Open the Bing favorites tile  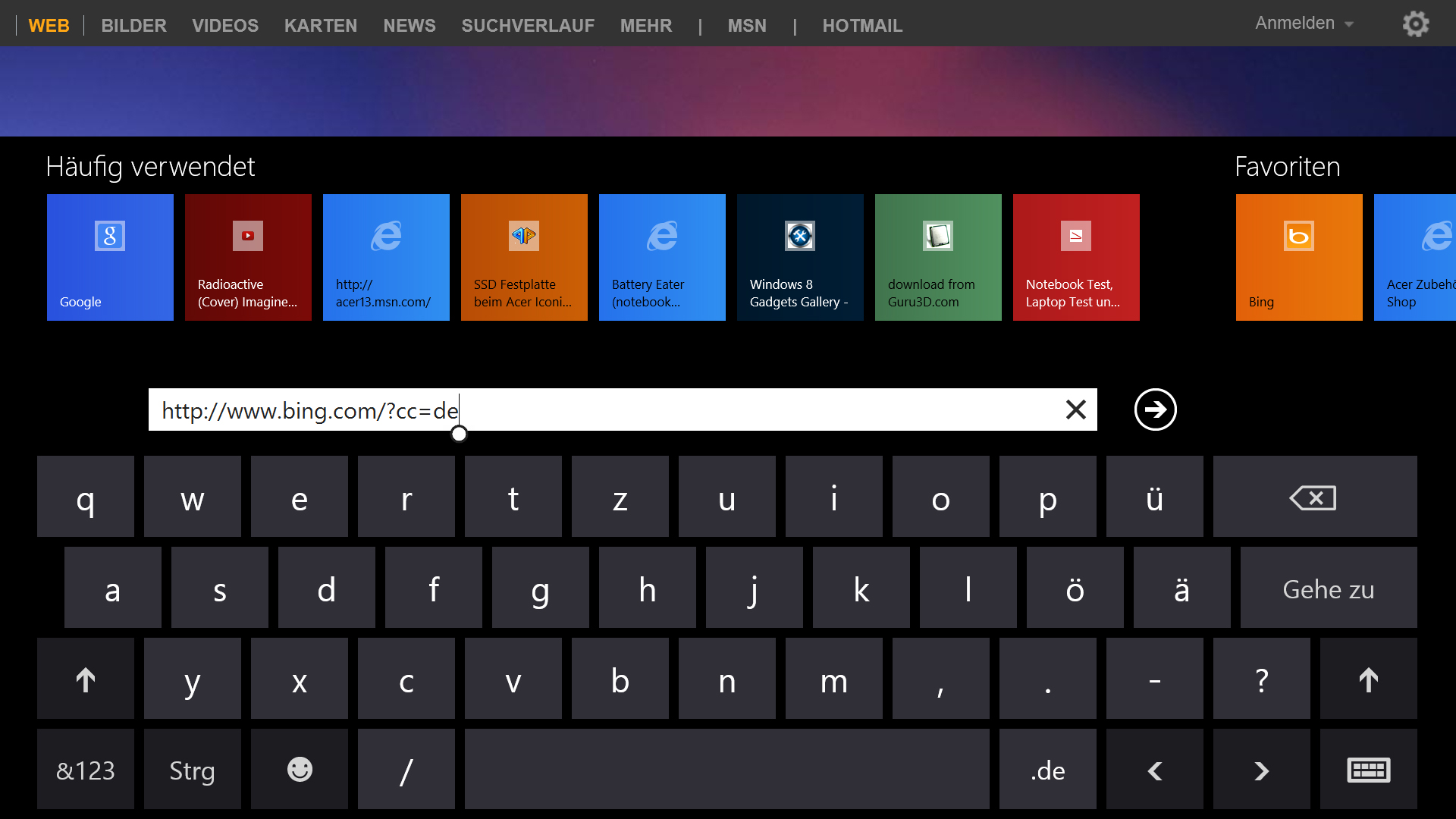click(1298, 257)
